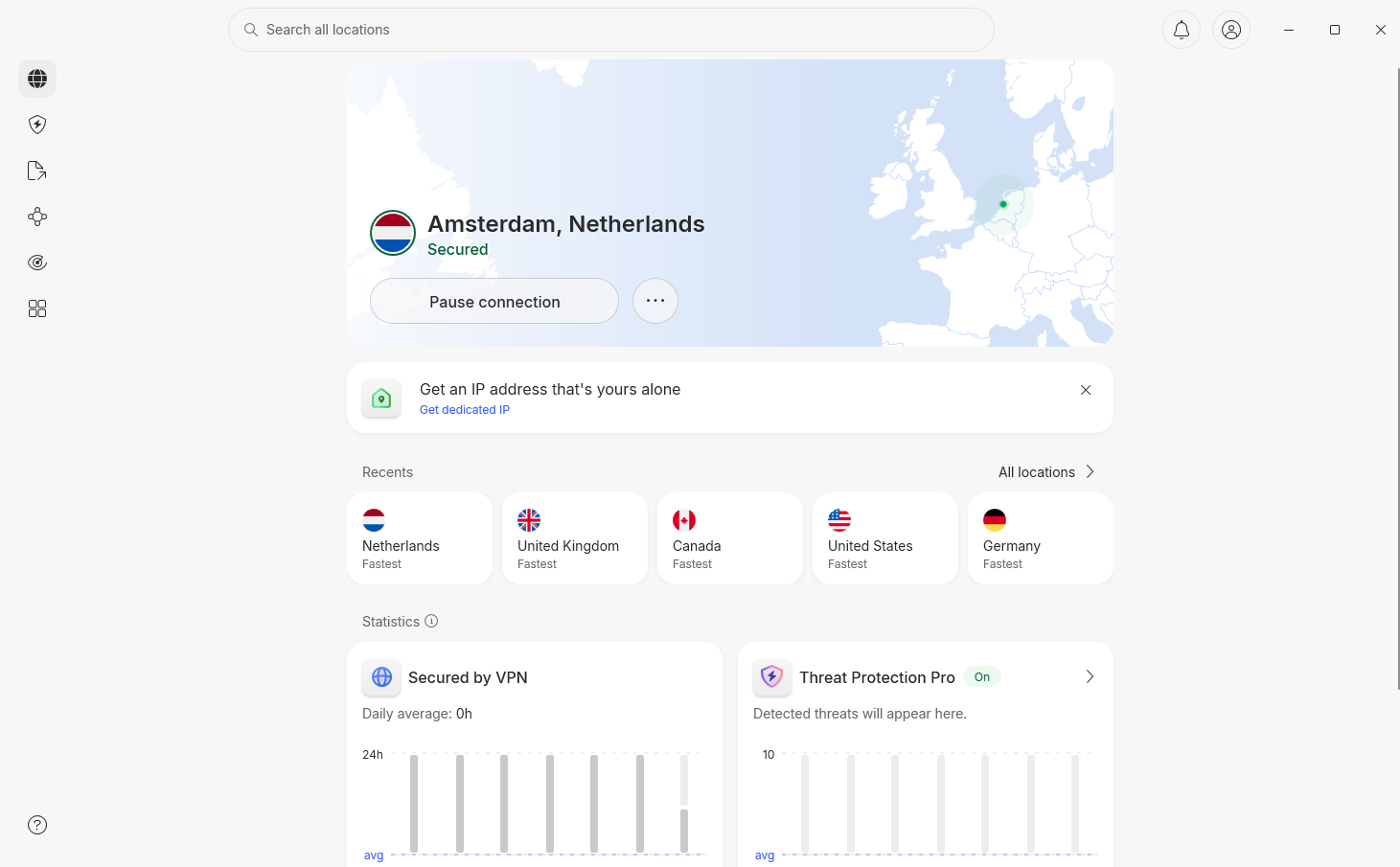Expand Threat Protection Pro card chevron
Screen dimensions: 1400x867
1090,676
